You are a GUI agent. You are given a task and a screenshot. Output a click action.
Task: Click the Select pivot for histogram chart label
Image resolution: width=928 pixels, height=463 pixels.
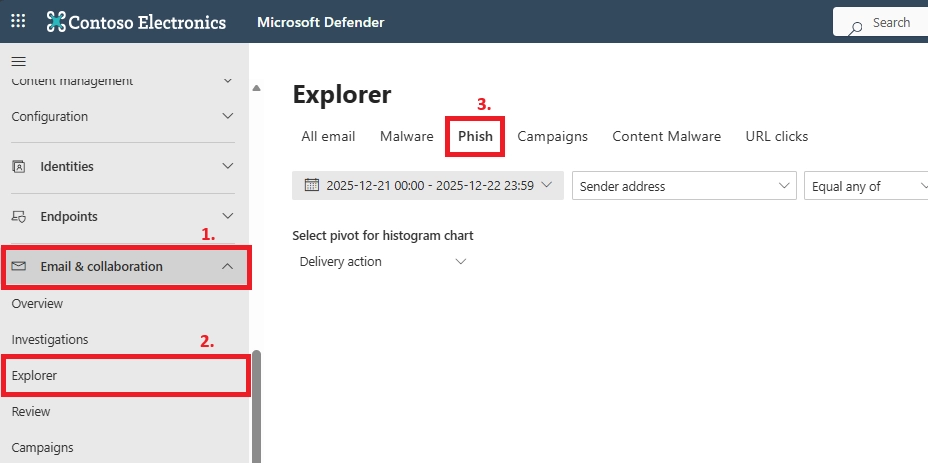click(383, 236)
